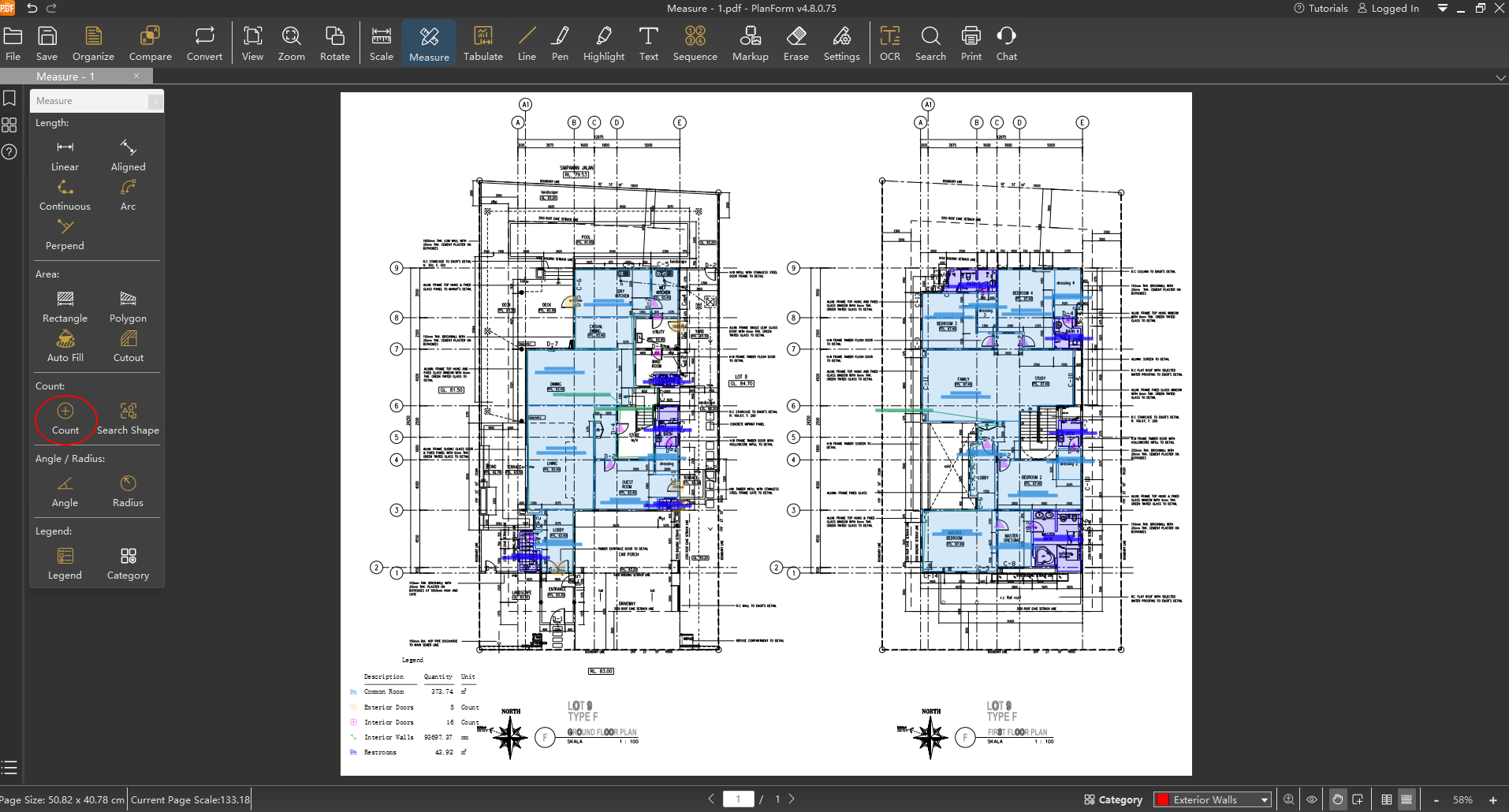Image resolution: width=1509 pixels, height=812 pixels.
Task: Open the Tutorials link
Action: (x=1321, y=8)
